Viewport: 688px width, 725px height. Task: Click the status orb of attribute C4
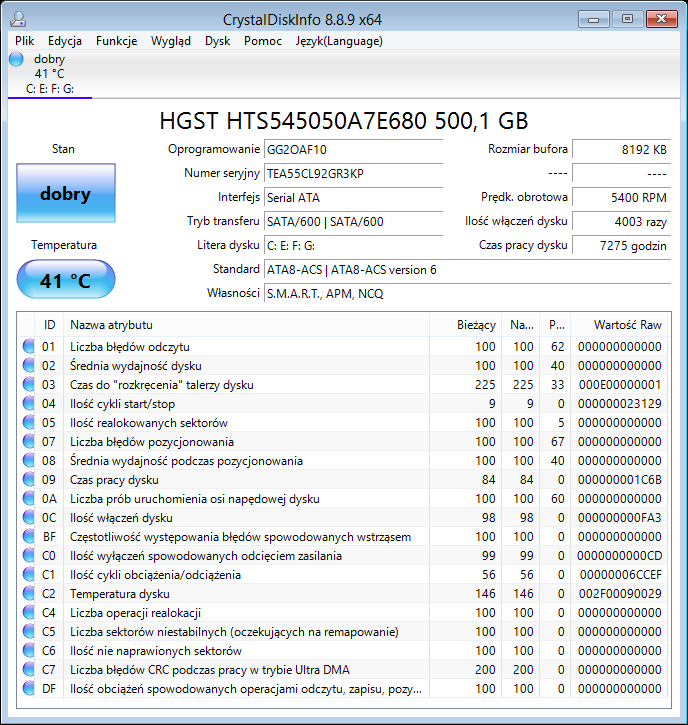[28, 612]
